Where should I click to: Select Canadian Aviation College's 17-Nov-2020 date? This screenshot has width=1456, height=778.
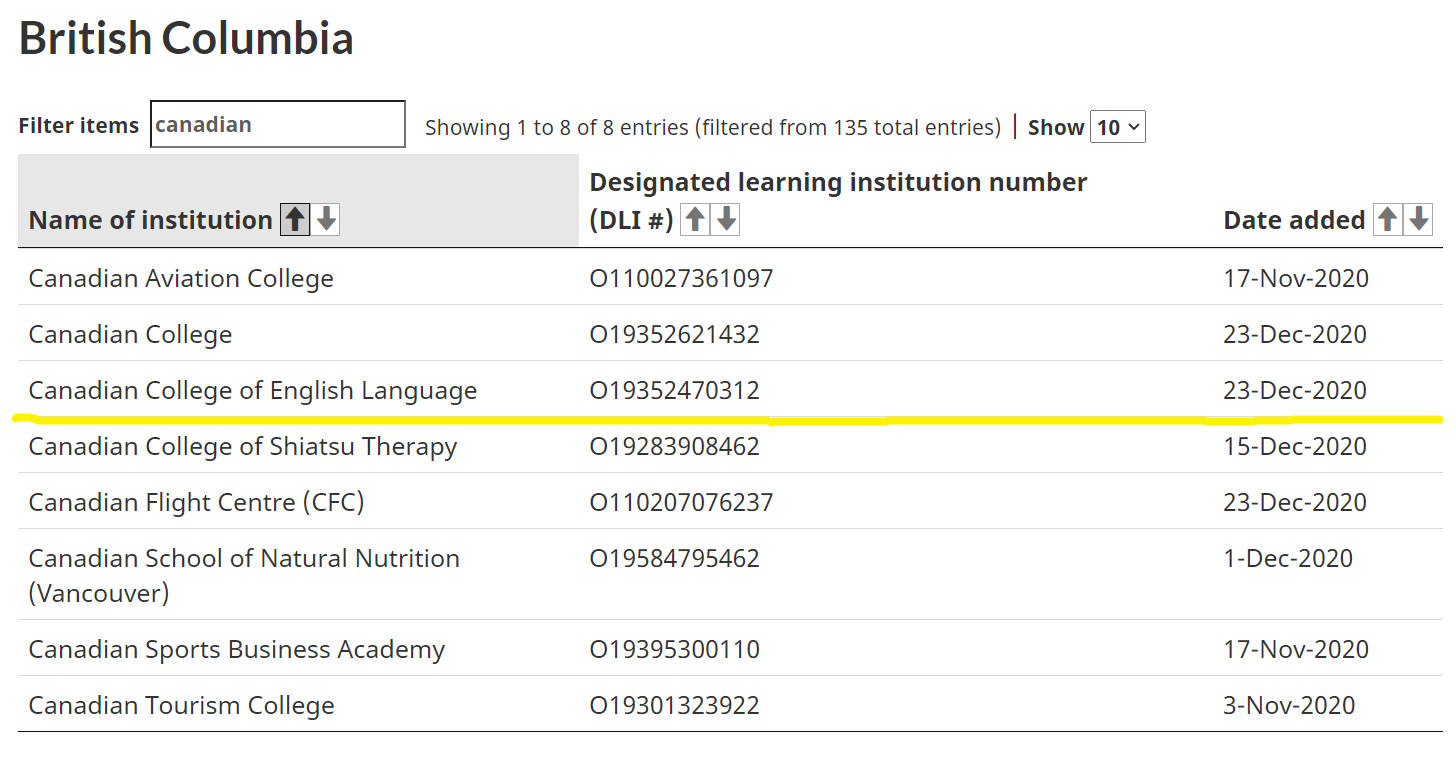(x=1295, y=278)
